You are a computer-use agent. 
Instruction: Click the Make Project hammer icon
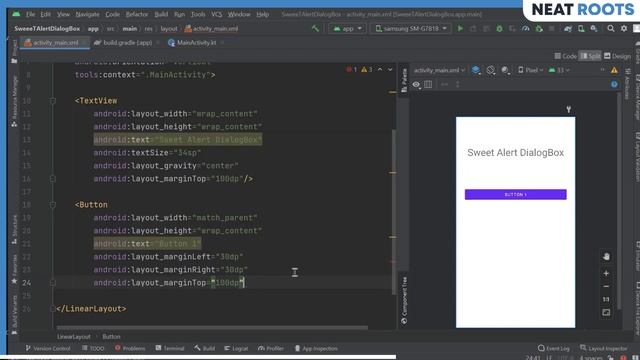click(x=316, y=29)
